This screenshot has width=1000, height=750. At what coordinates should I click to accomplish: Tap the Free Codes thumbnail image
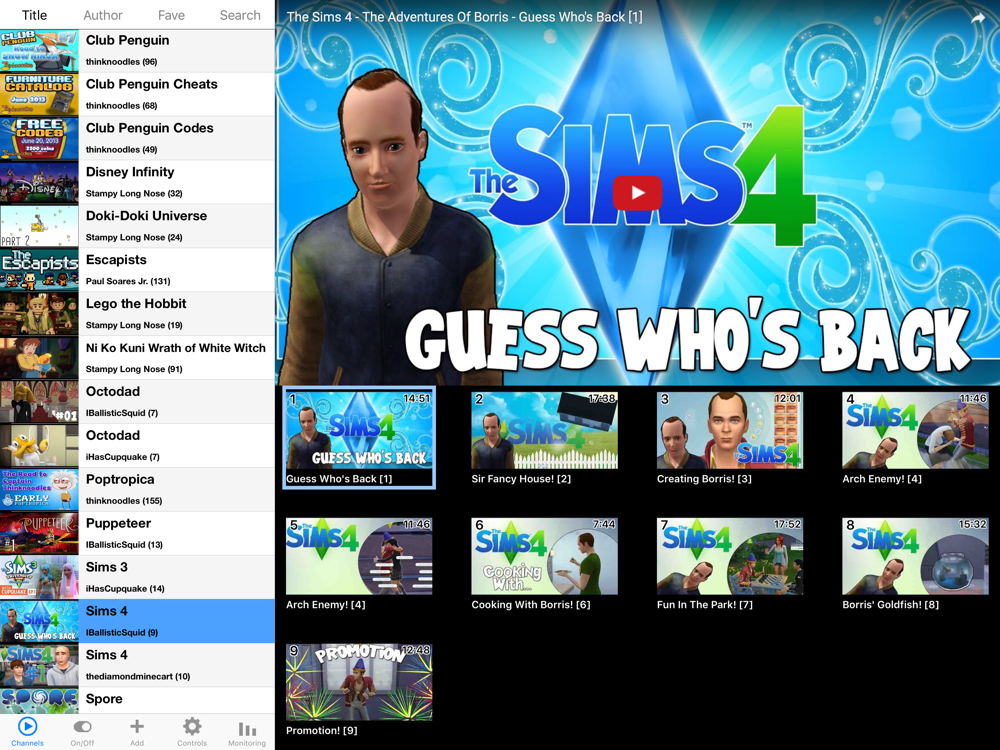point(39,138)
